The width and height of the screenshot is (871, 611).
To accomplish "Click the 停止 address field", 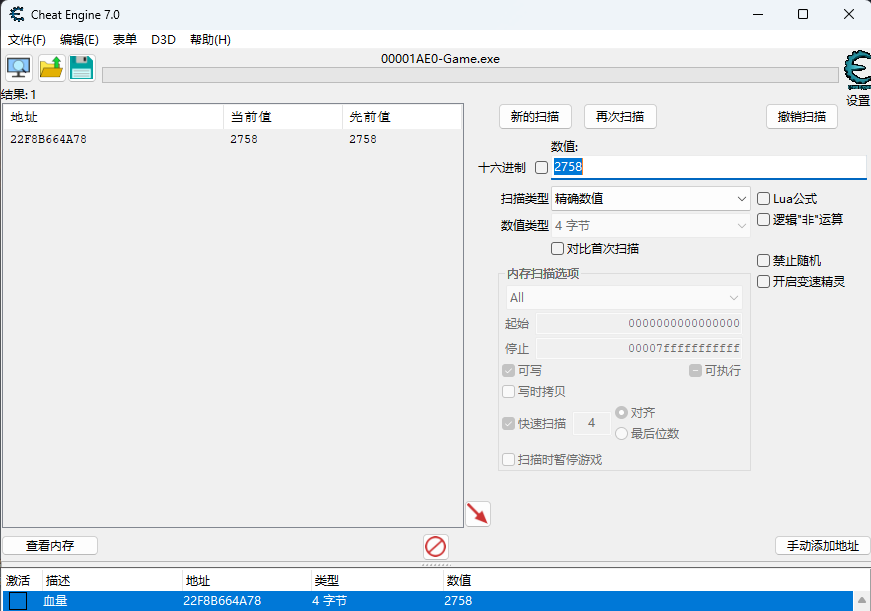I will point(639,348).
